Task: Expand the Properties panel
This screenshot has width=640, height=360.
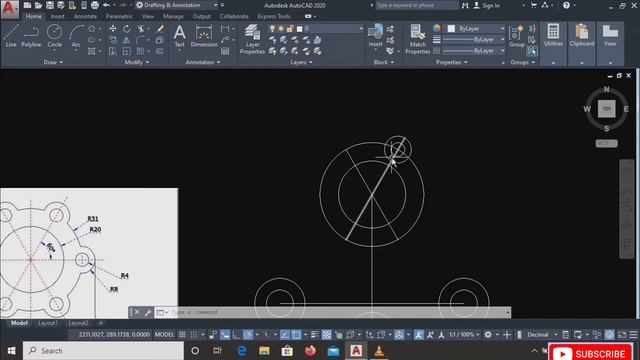Action: click(451, 62)
